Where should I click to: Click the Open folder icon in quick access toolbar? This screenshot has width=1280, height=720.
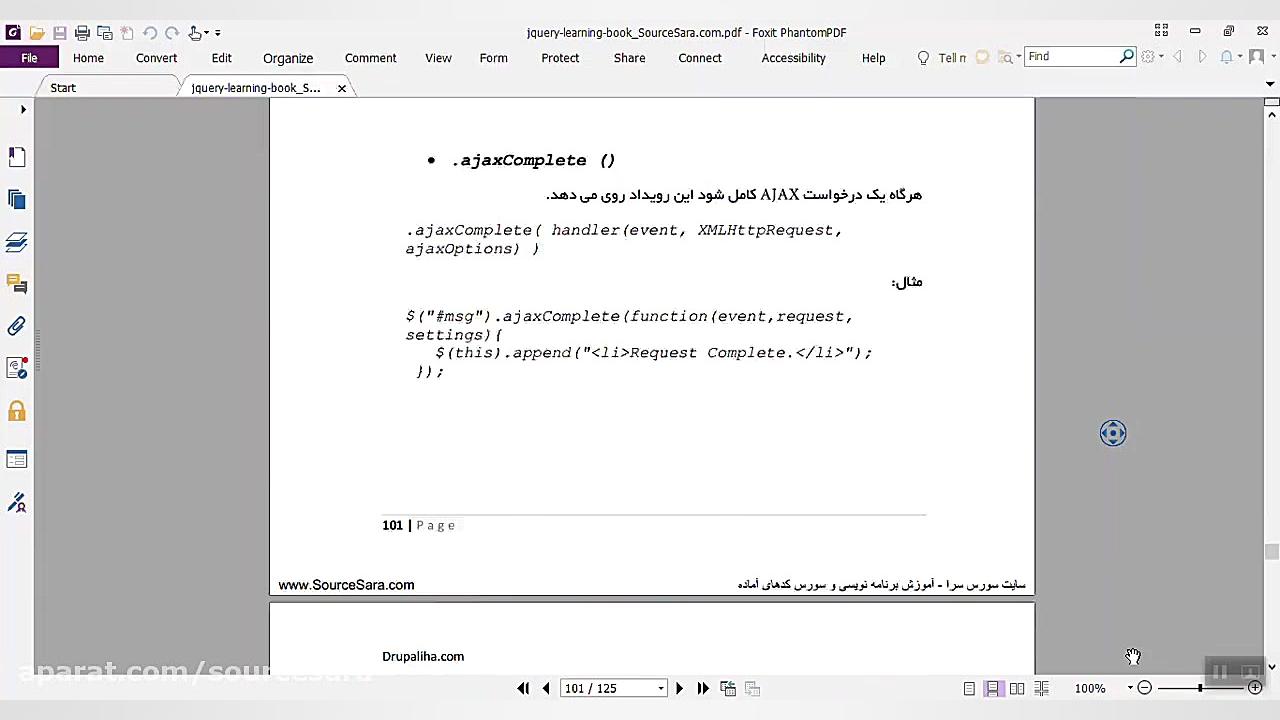pyautogui.click(x=37, y=33)
